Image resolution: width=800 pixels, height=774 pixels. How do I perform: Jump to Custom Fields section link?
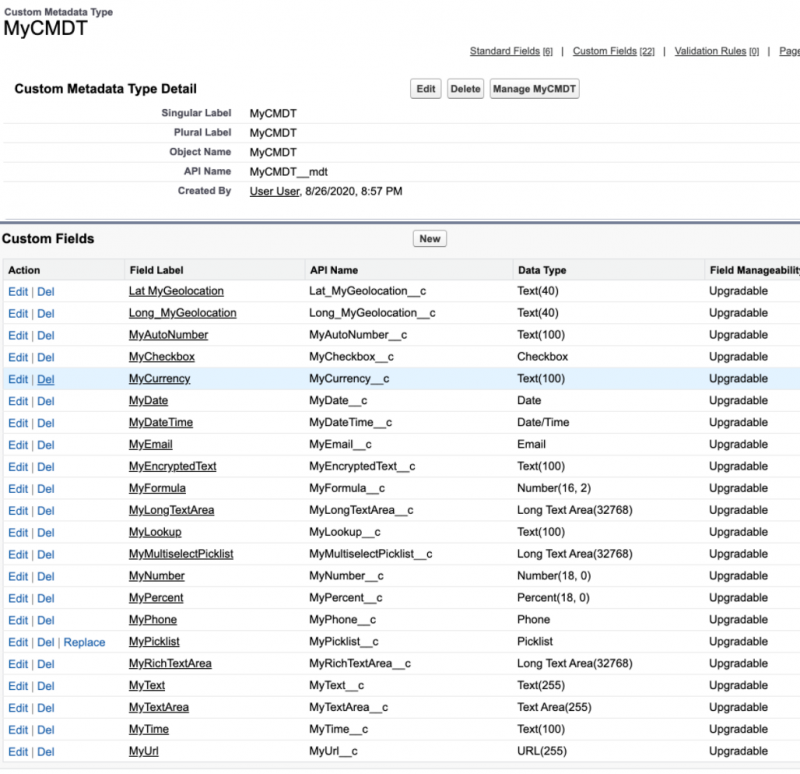613,51
